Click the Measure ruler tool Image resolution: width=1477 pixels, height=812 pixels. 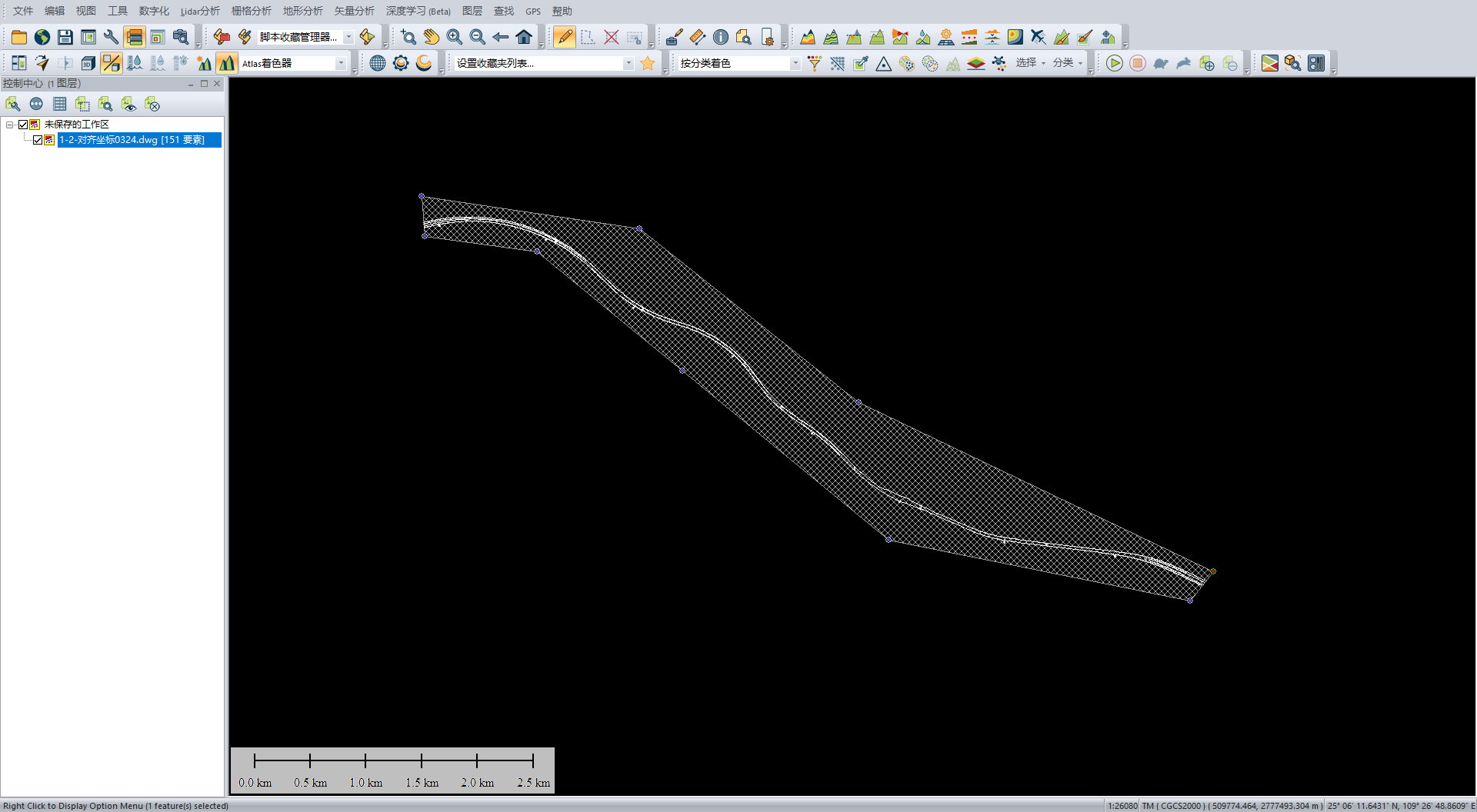698,37
